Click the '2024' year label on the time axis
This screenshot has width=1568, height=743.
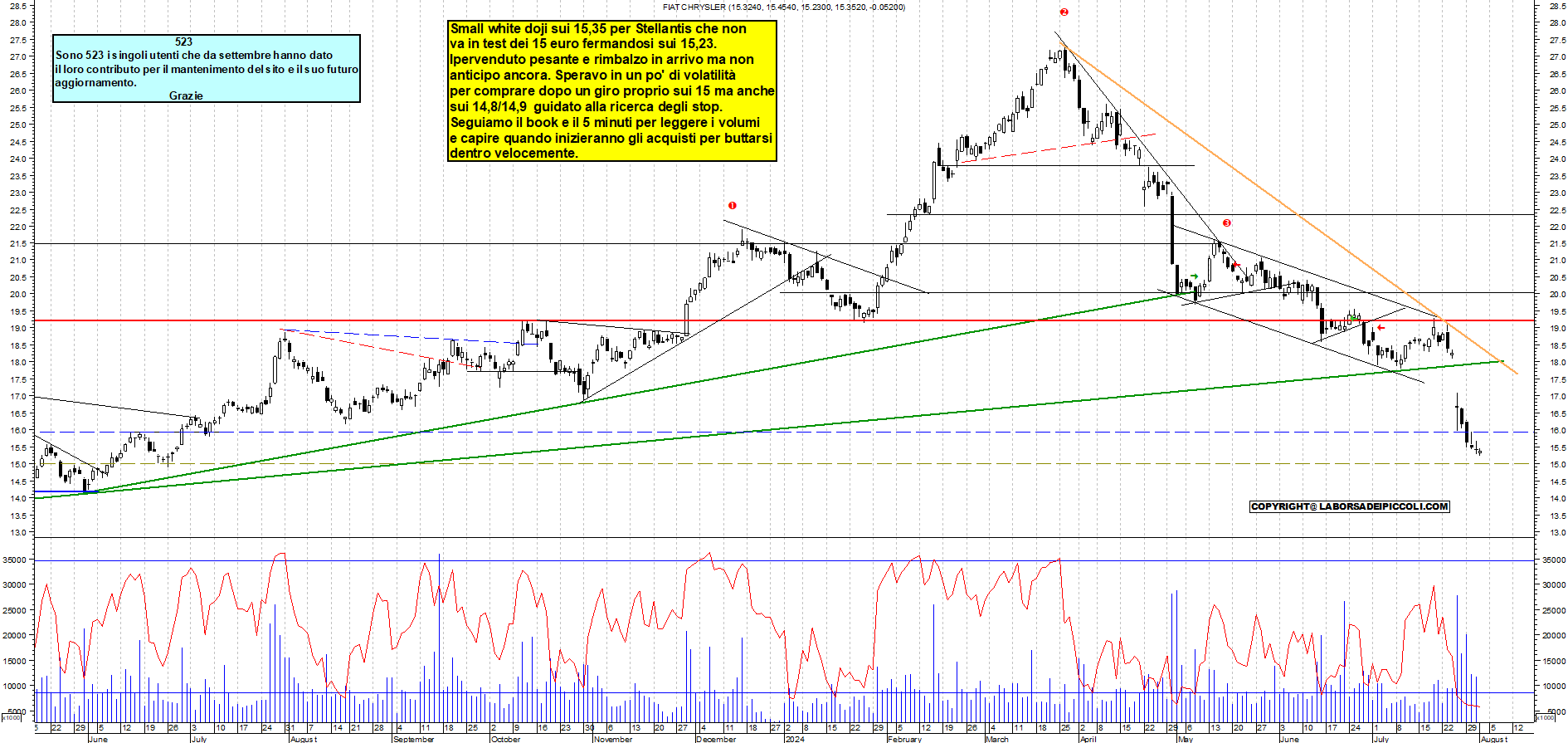coord(795,739)
